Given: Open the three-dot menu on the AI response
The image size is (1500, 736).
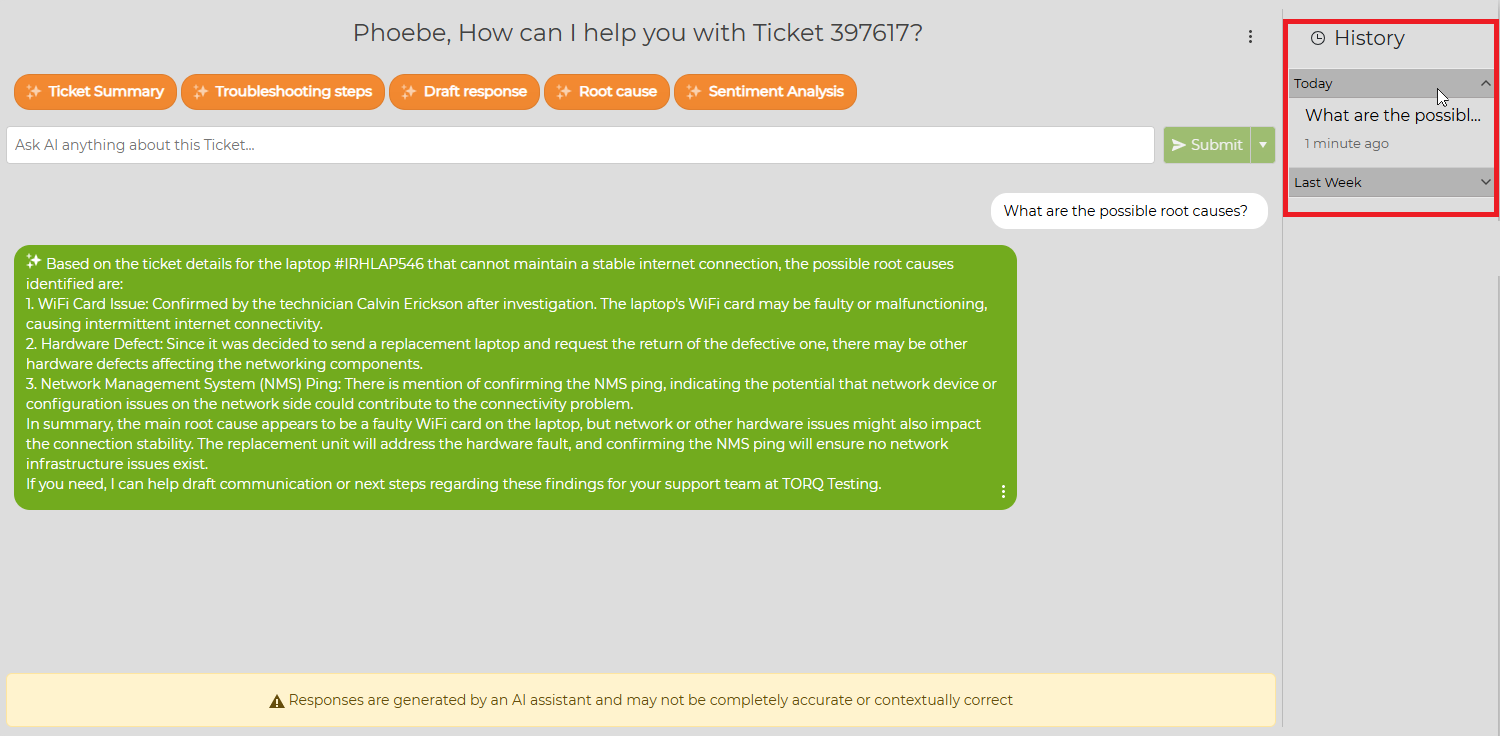Looking at the screenshot, I should 1003,492.
